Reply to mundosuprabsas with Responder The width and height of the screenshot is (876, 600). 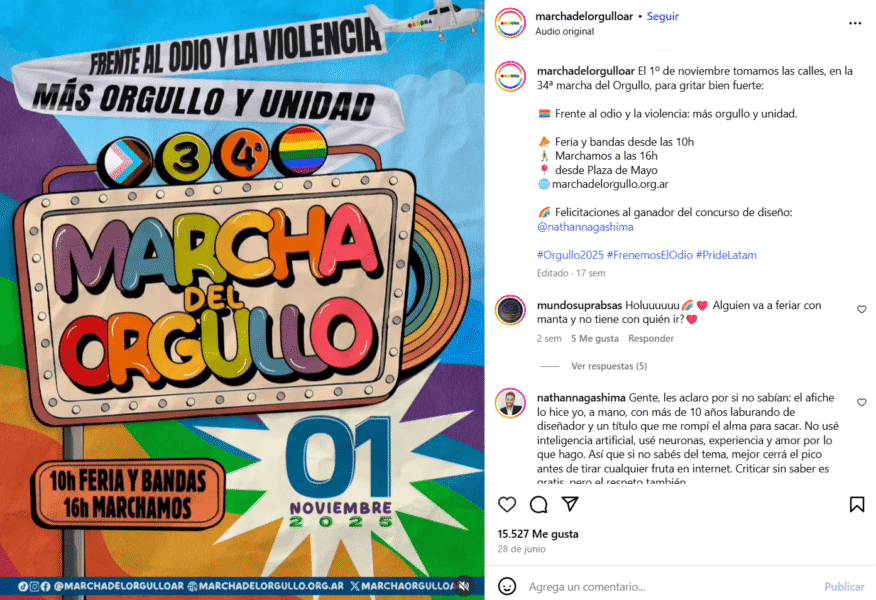(651, 339)
